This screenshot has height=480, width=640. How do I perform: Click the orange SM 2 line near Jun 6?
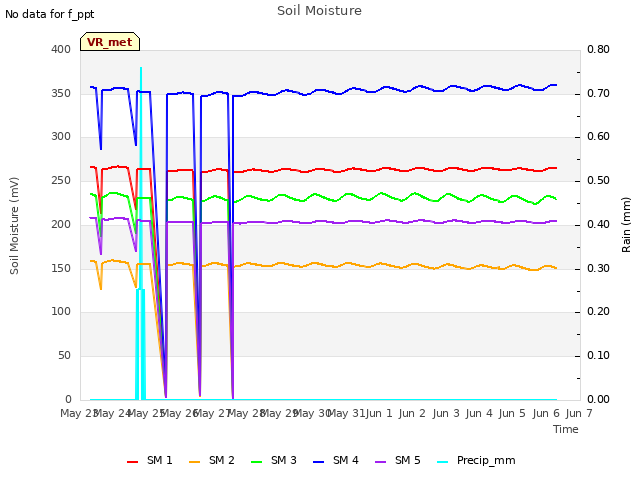(x=547, y=267)
